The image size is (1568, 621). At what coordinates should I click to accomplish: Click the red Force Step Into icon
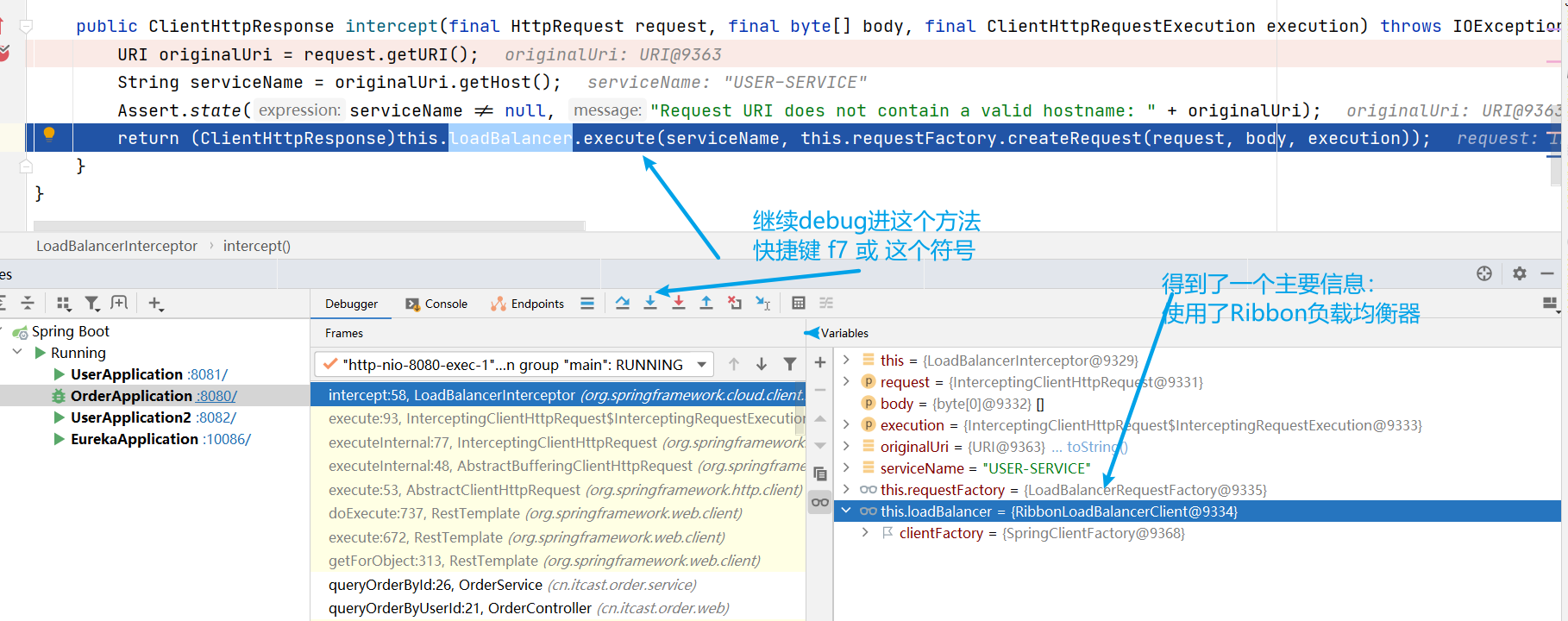[679, 303]
